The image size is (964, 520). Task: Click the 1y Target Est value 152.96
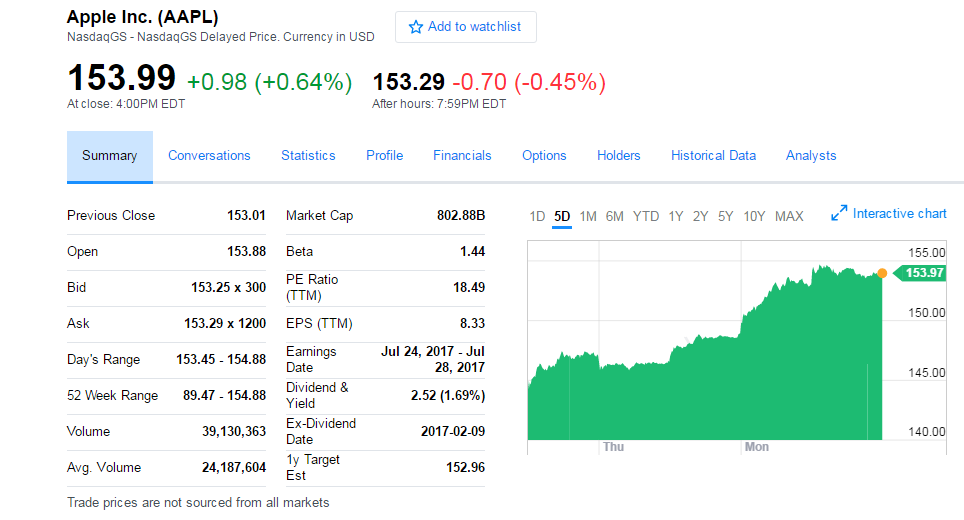point(465,468)
